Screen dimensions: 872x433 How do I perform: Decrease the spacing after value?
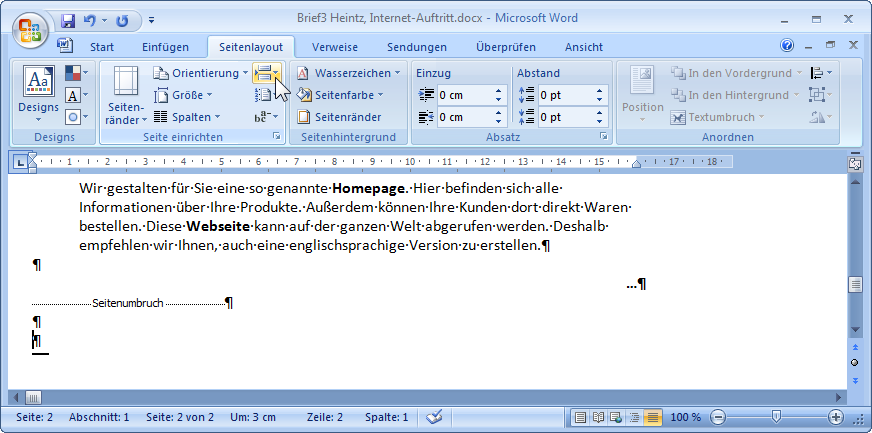600,122
